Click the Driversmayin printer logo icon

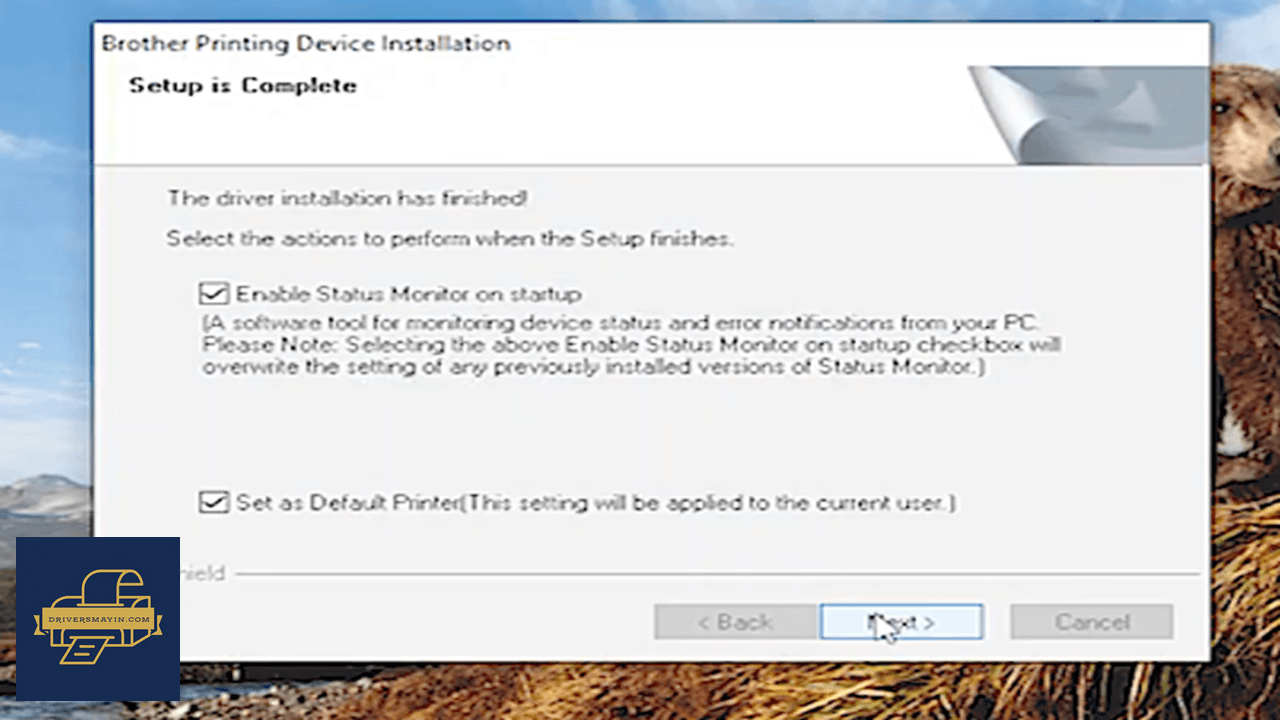click(x=98, y=618)
